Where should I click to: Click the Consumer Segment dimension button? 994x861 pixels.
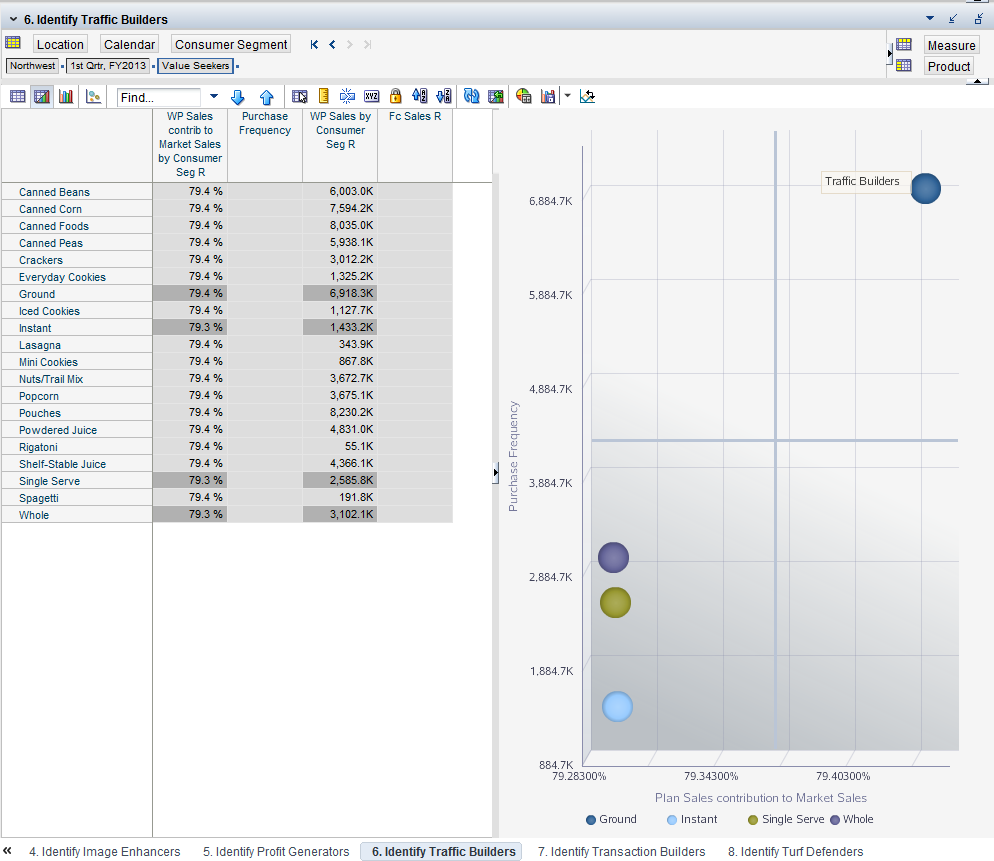231,44
